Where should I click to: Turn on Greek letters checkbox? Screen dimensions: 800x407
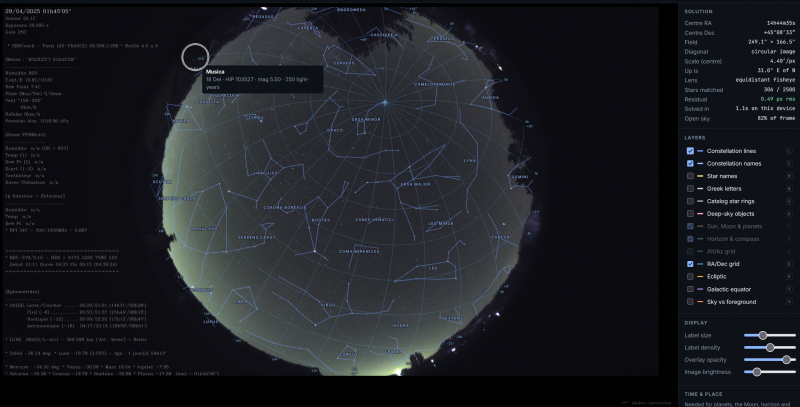point(690,189)
